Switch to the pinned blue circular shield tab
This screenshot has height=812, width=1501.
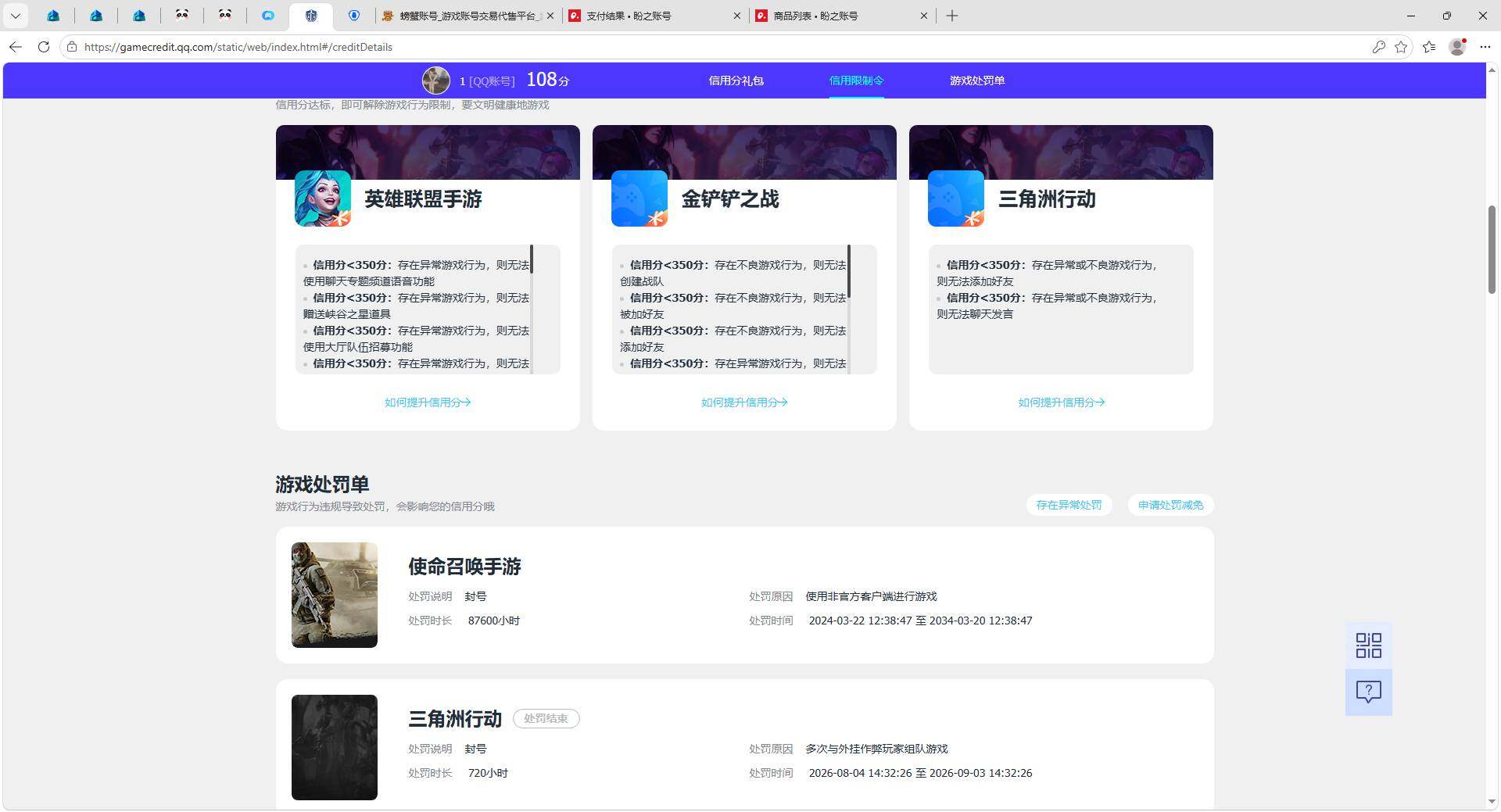click(353, 16)
